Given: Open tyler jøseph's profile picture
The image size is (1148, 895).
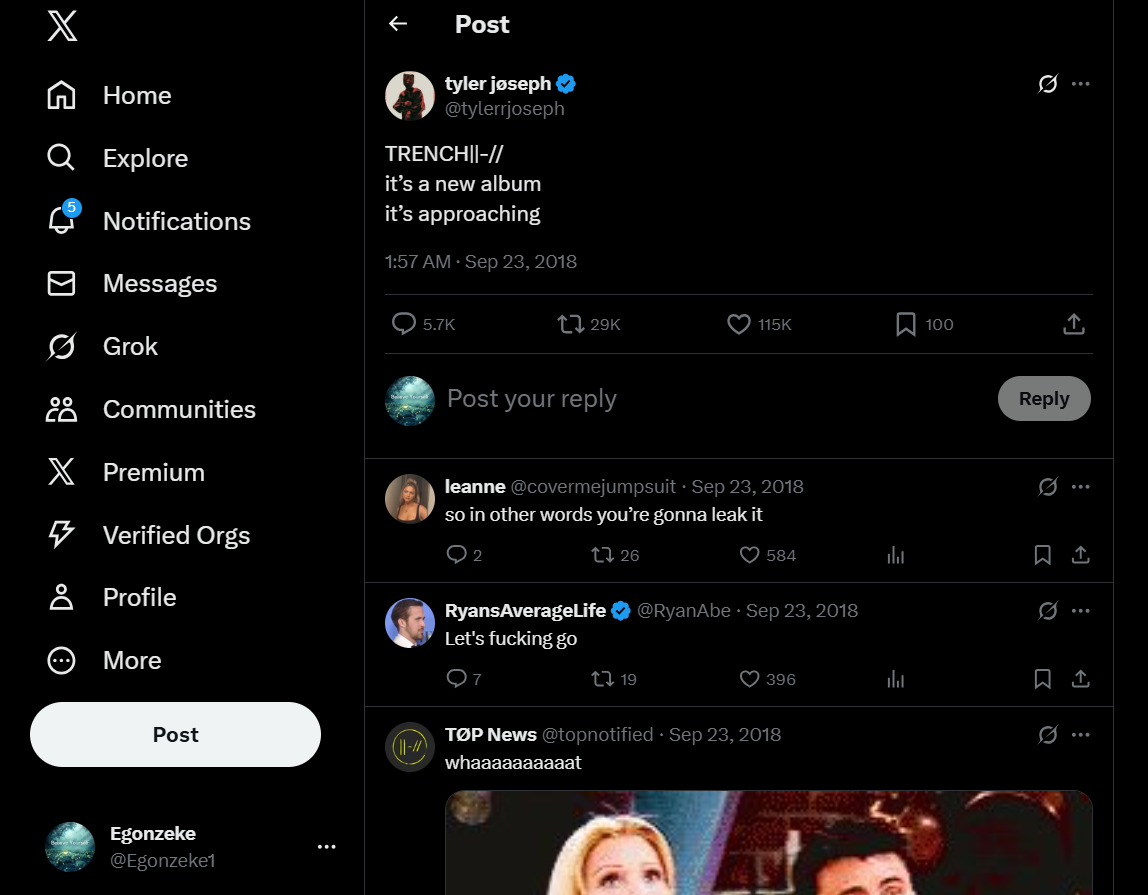Looking at the screenshot, I should tap(410, 96).
